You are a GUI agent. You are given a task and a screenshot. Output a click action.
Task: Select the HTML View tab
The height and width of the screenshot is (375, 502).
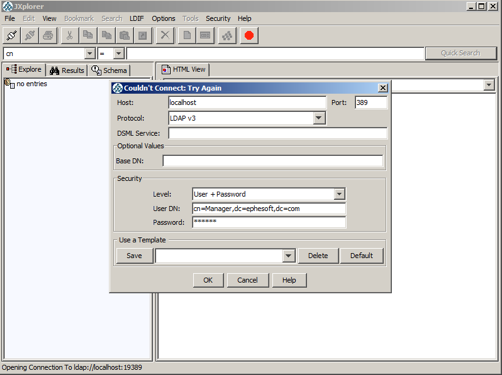[184, 69]
